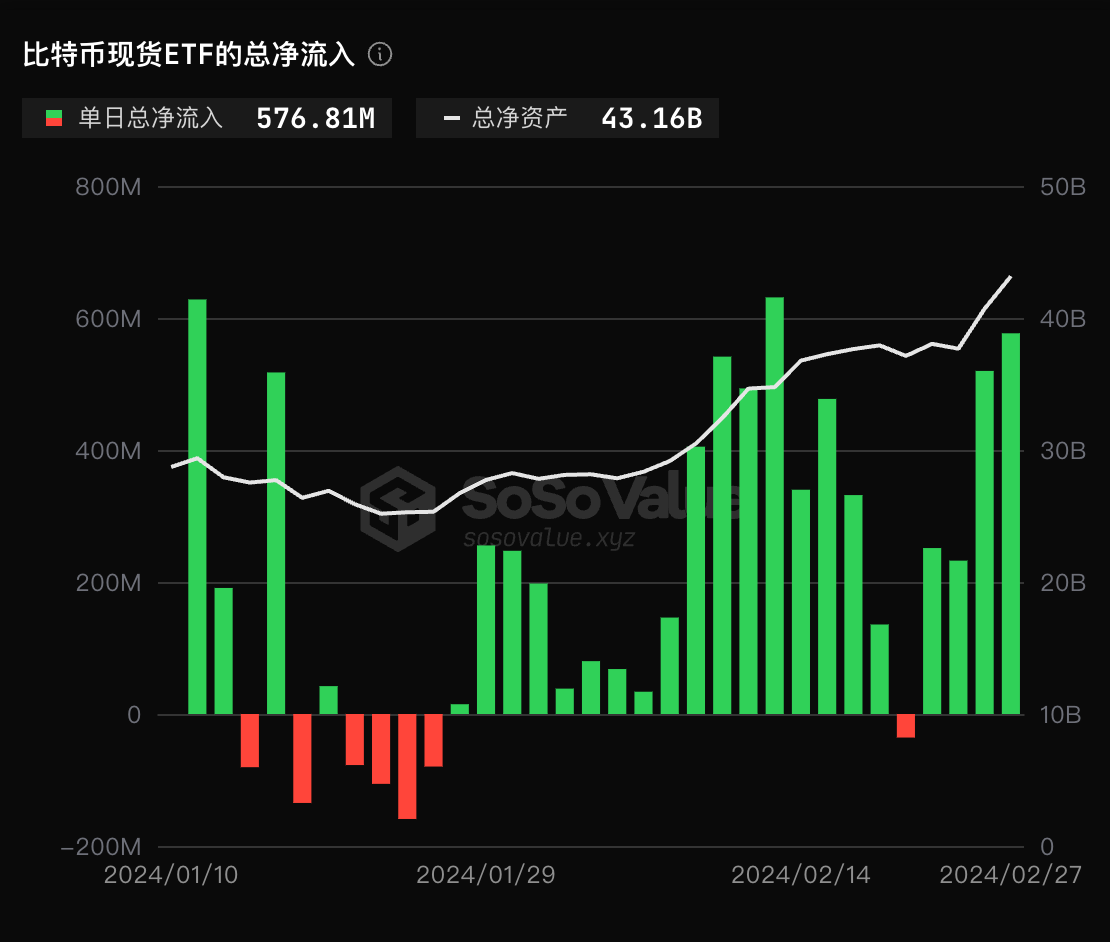Click the 50B right axis label
1110x942 pixels.
point(1063,187)
